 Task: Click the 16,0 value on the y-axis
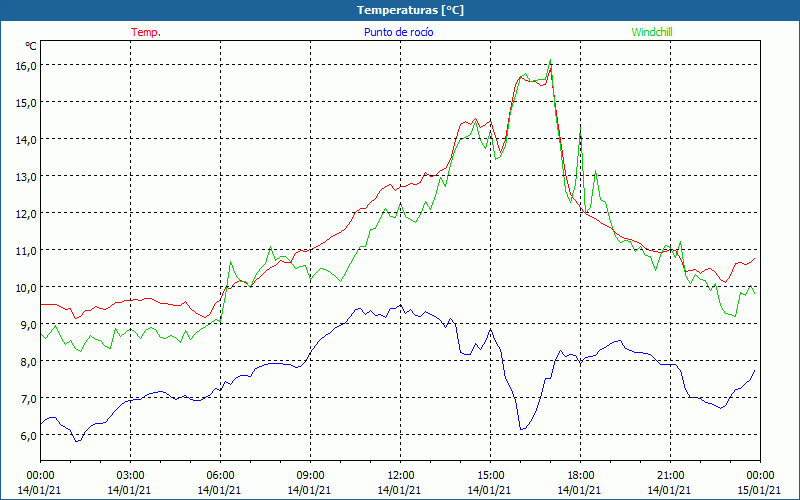click(x=26, y=66)
